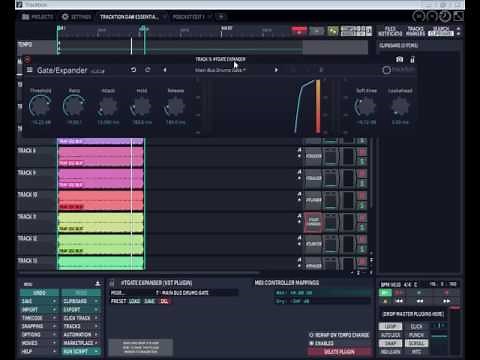The width and height of the screenshot is (480, 360).
Task: Open the Options menu
Action: click(x=39, y=334)
